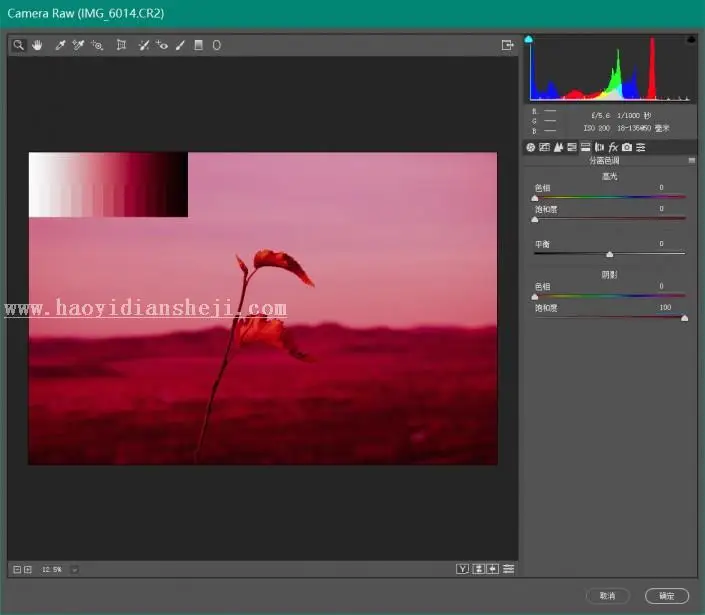Select the Zoom tool
This screenshot has height=615, width=705.
[18, 45]
